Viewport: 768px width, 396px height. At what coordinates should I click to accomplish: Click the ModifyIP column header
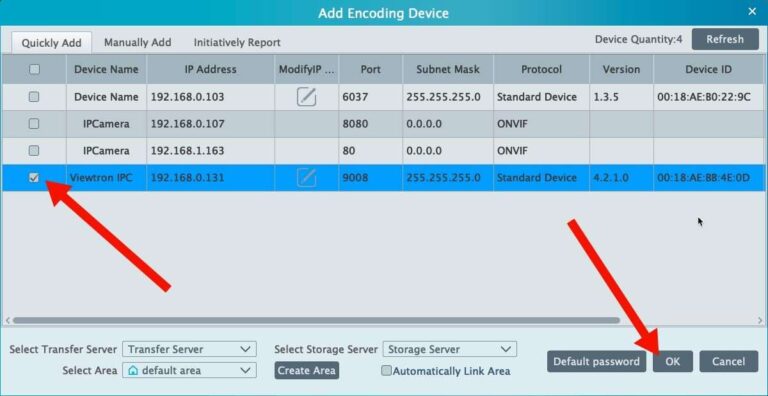[x=307, y=70]
